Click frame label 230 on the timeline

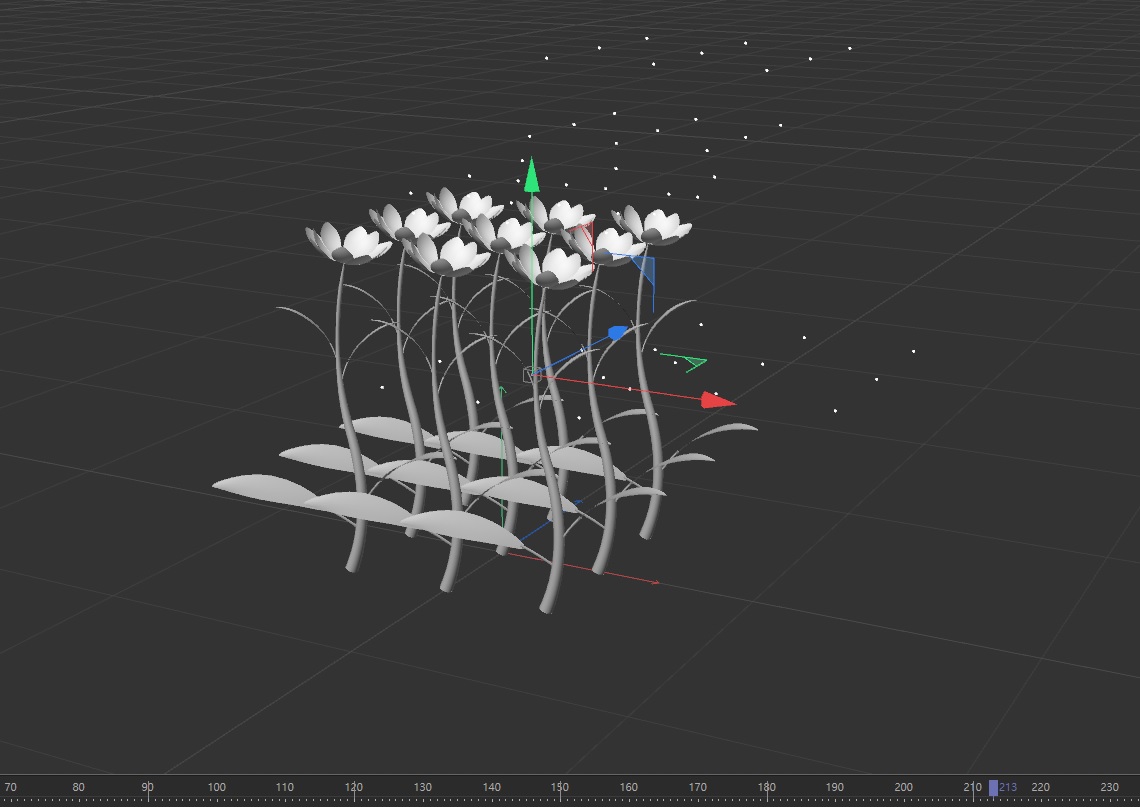(1109, 787)
